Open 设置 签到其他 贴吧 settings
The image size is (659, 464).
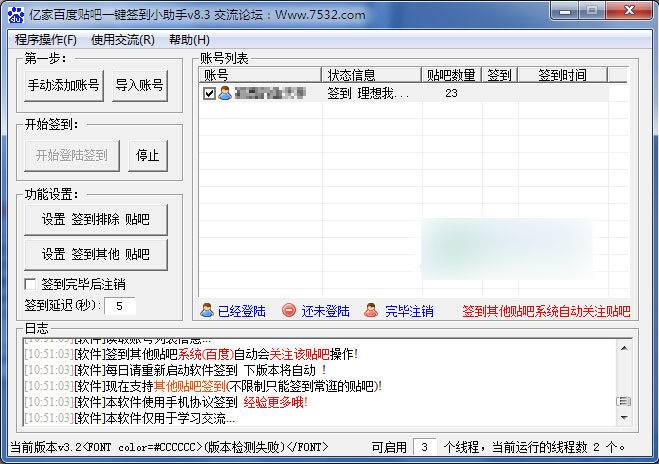tap(96, 254)
